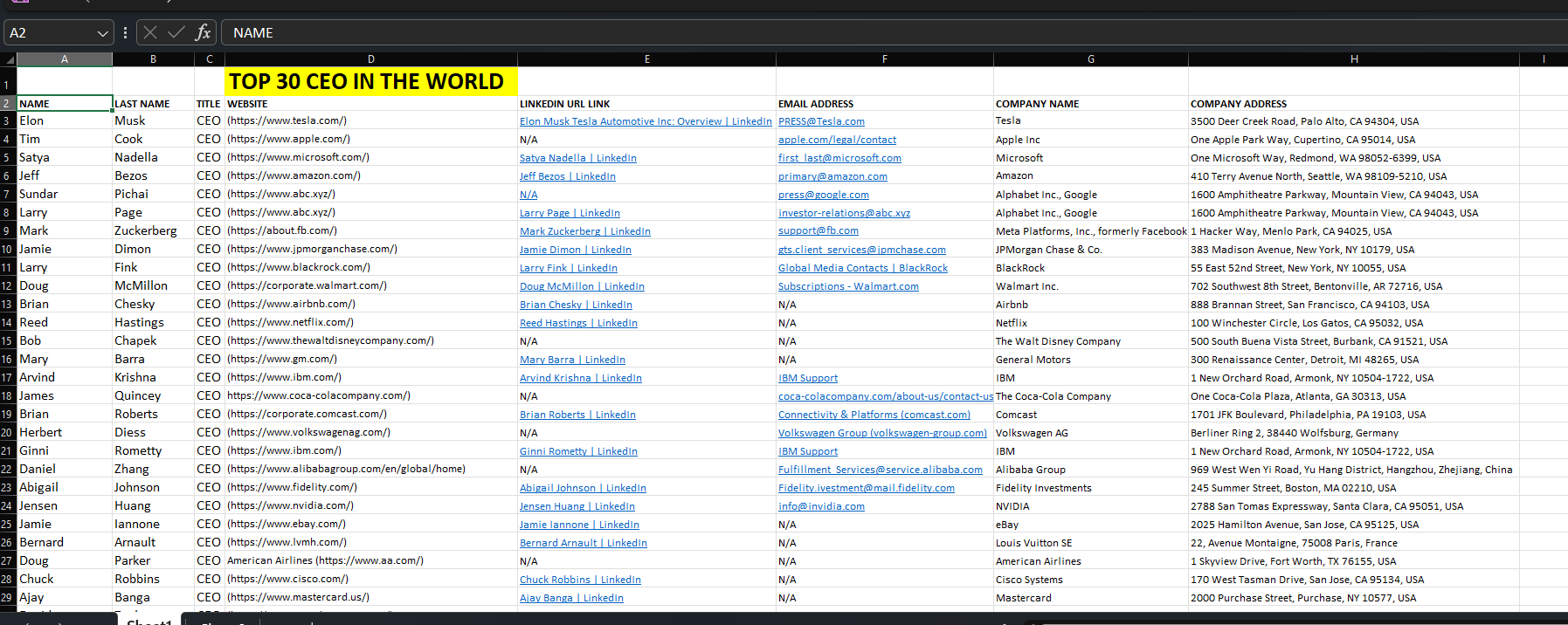Open Ajay Banga LinkedIn link
Viewport: 1568px width, 625px height.
(571, 598)
